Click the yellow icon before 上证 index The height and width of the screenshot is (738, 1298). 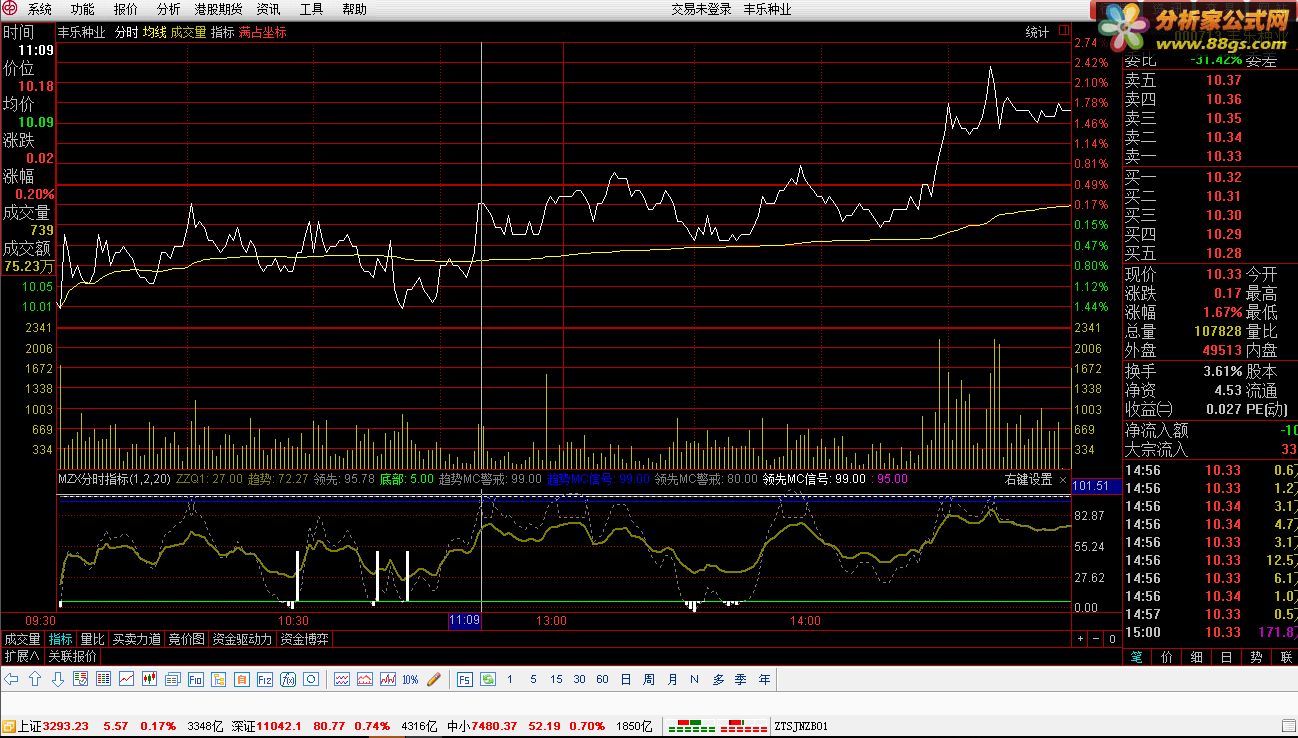(10, 726)
